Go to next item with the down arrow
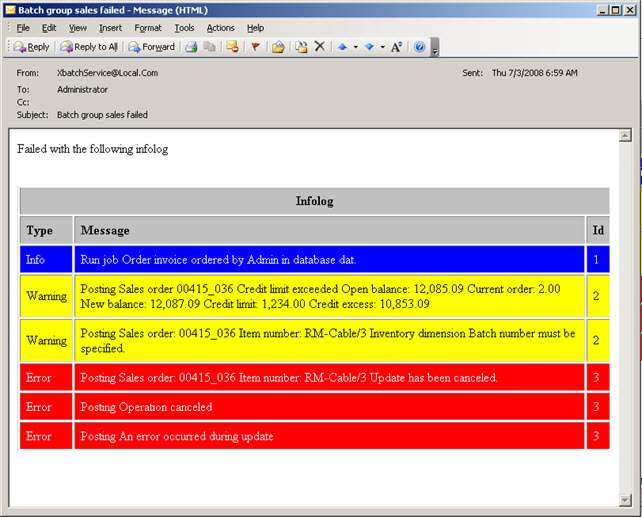This screenshot has height=517, width=642. 369,47
